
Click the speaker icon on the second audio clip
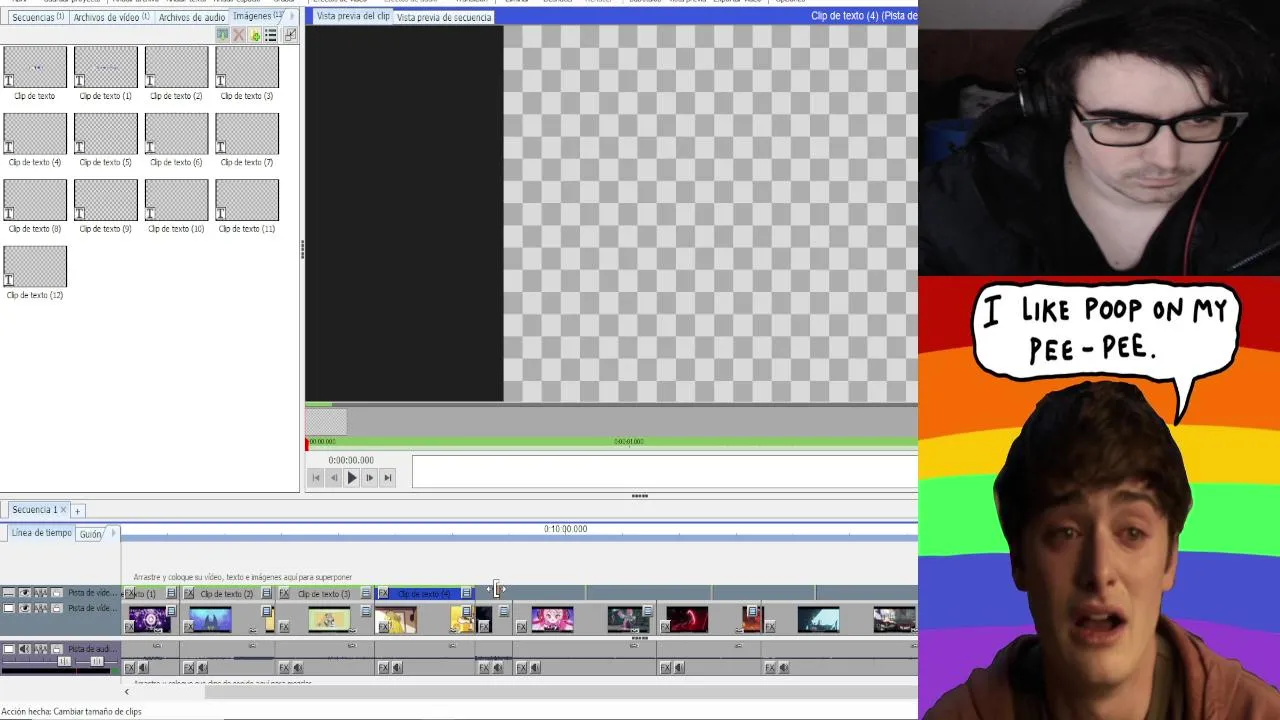click(x=203, y=667)
